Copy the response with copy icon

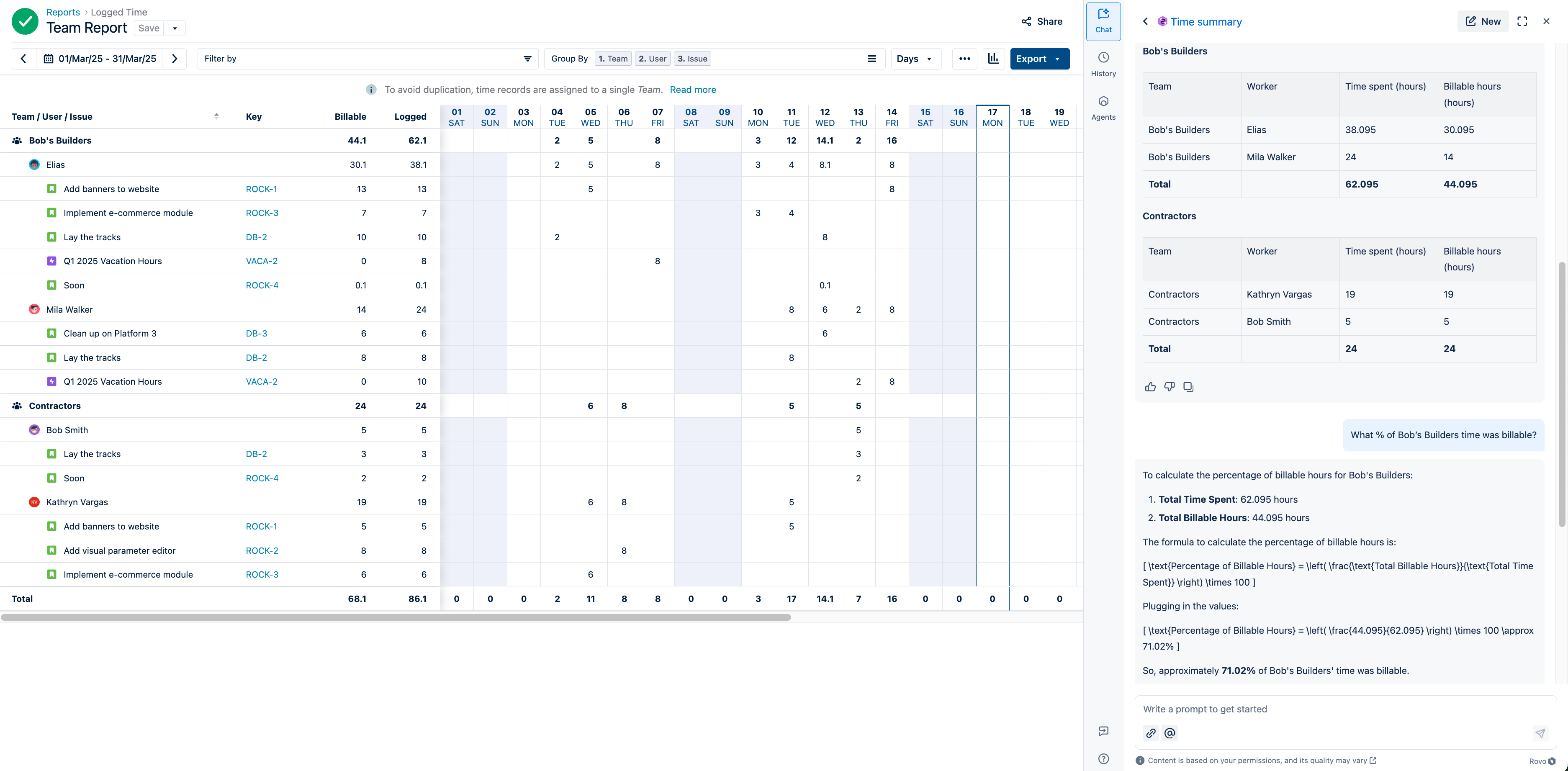(1188, 386)
